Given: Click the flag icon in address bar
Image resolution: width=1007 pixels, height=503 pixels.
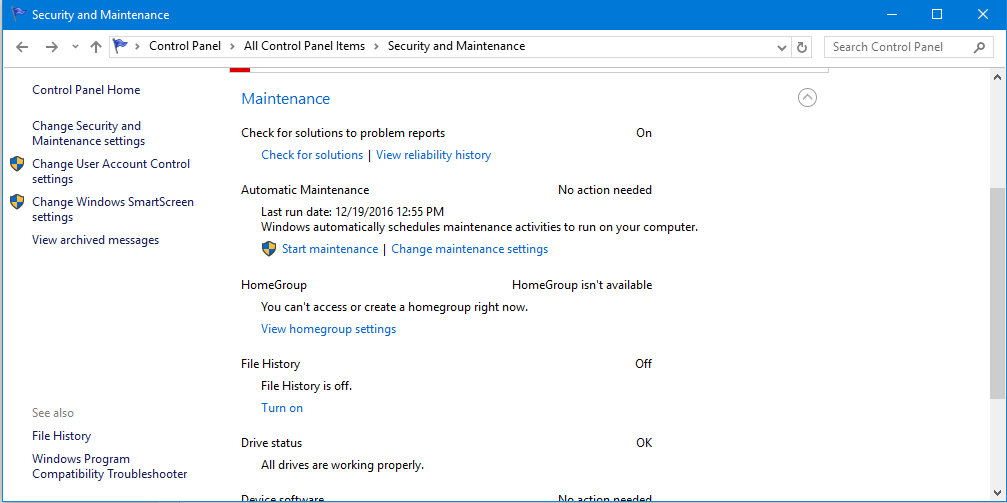Looking at the screenshot, I should tap(120, 46).
